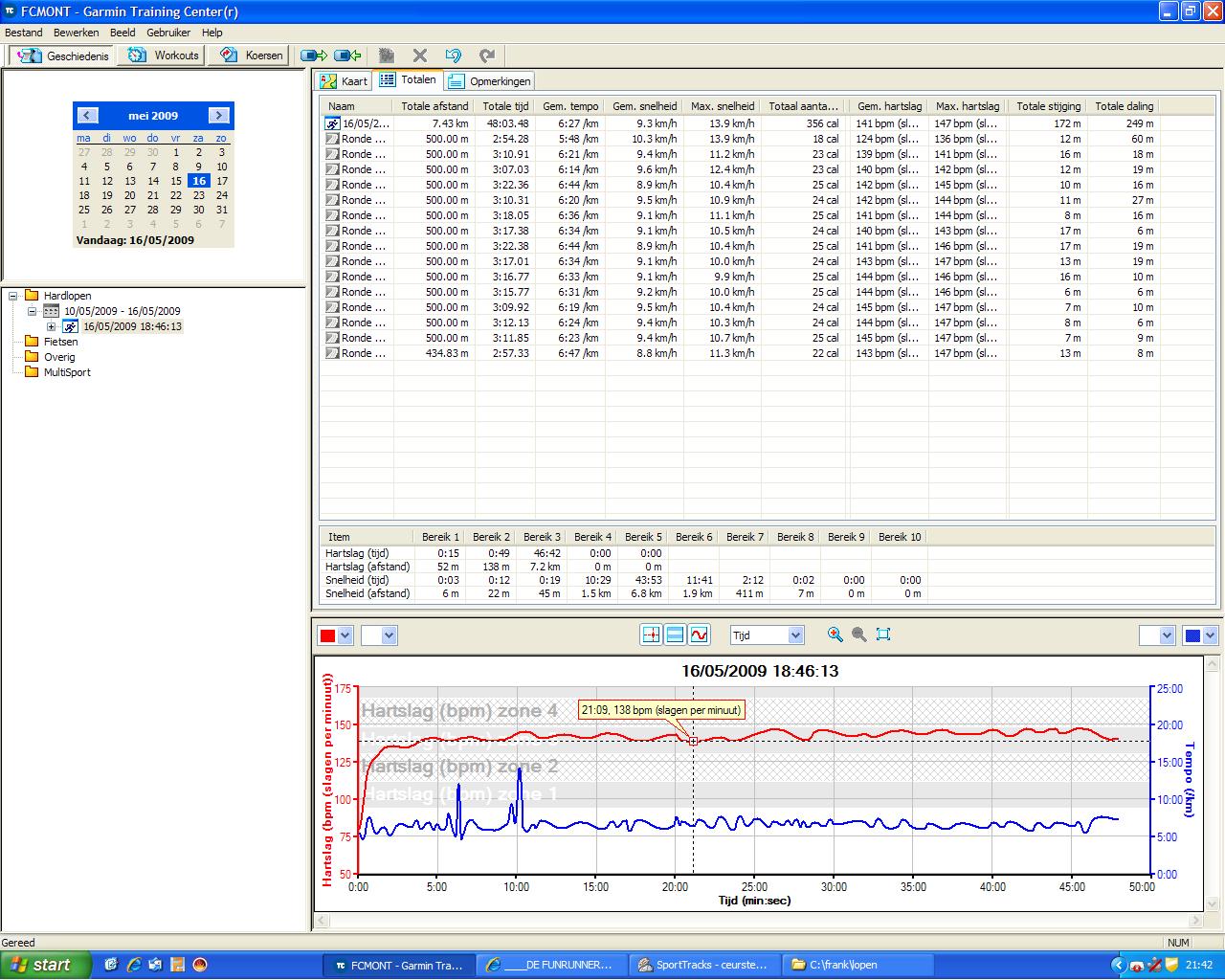Collapse the 10/05/2009 - 16/05/2009 week node
This screenshot has width=1225, height=980.
[32, 311]
